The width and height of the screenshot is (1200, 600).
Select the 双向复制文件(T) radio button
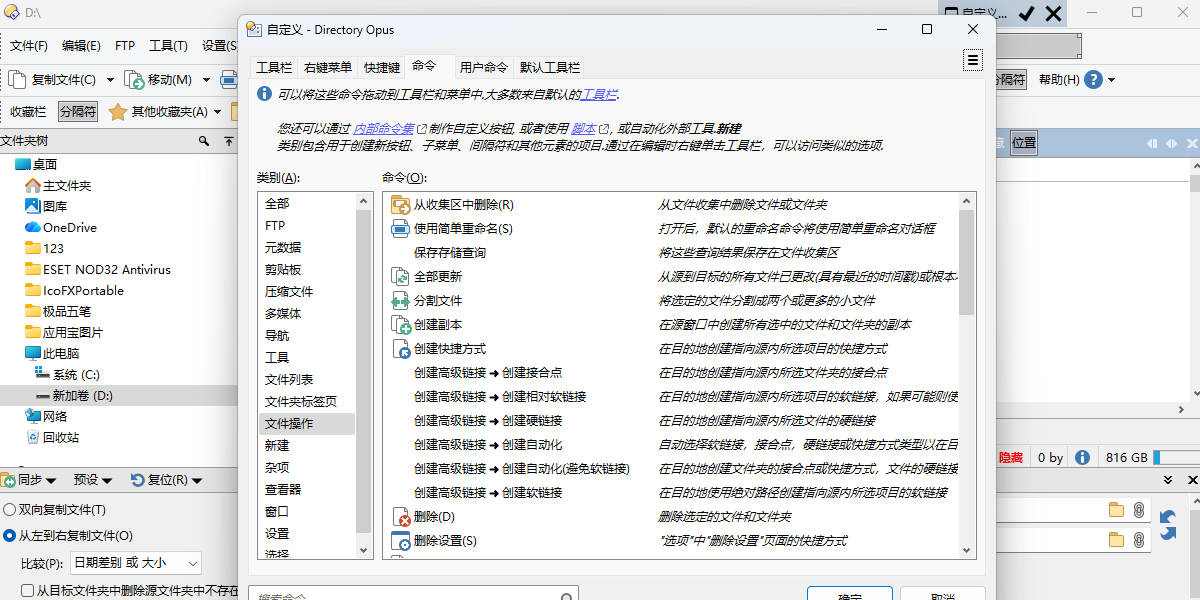point(9,510)
